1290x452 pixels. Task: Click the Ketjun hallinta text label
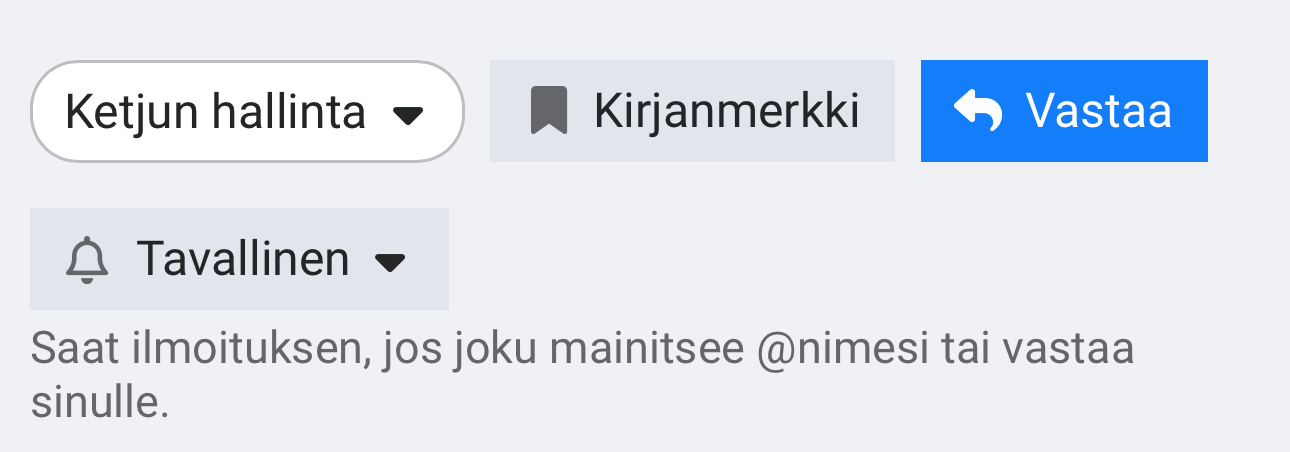[215, 111]
